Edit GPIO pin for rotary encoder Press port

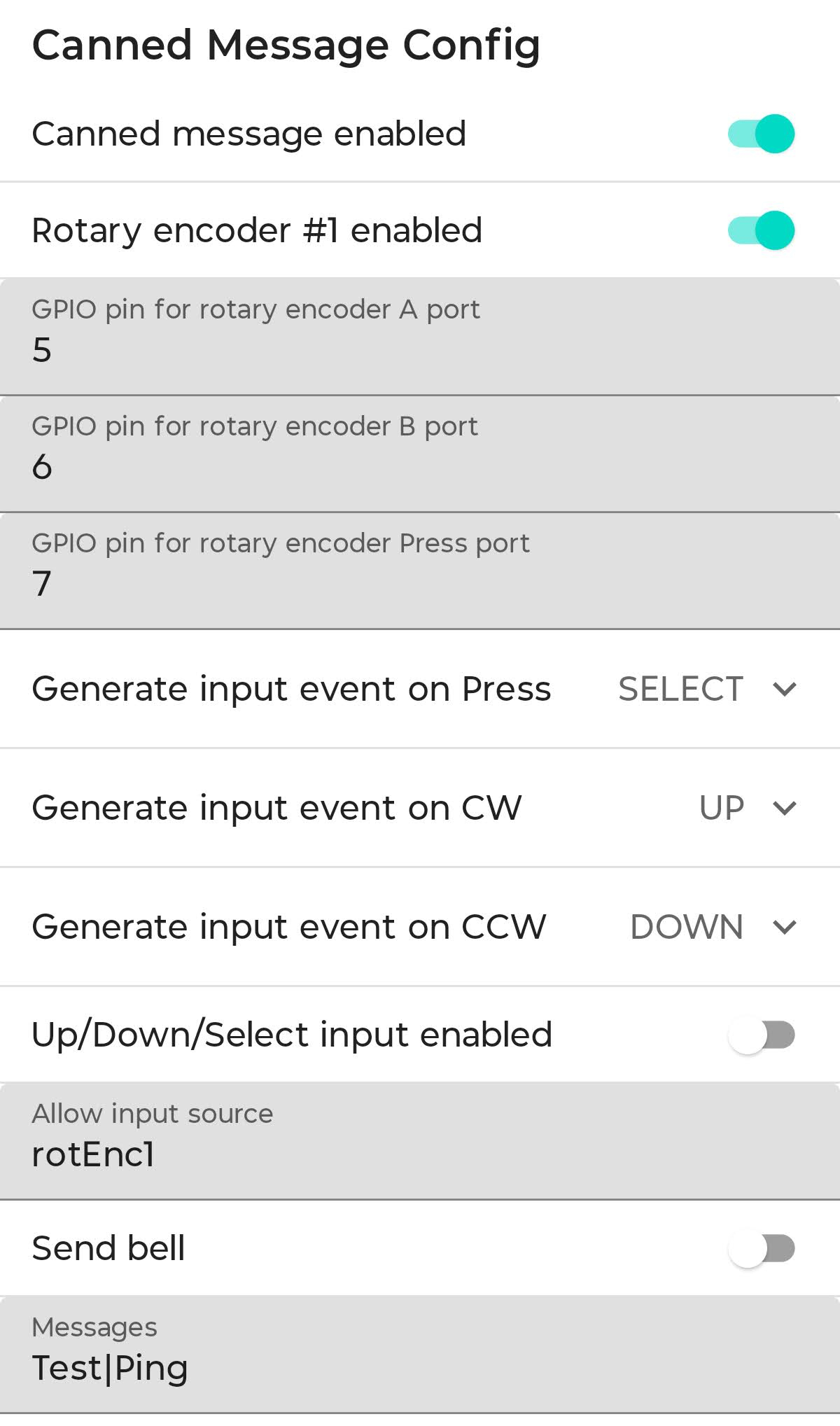point(420,571)
